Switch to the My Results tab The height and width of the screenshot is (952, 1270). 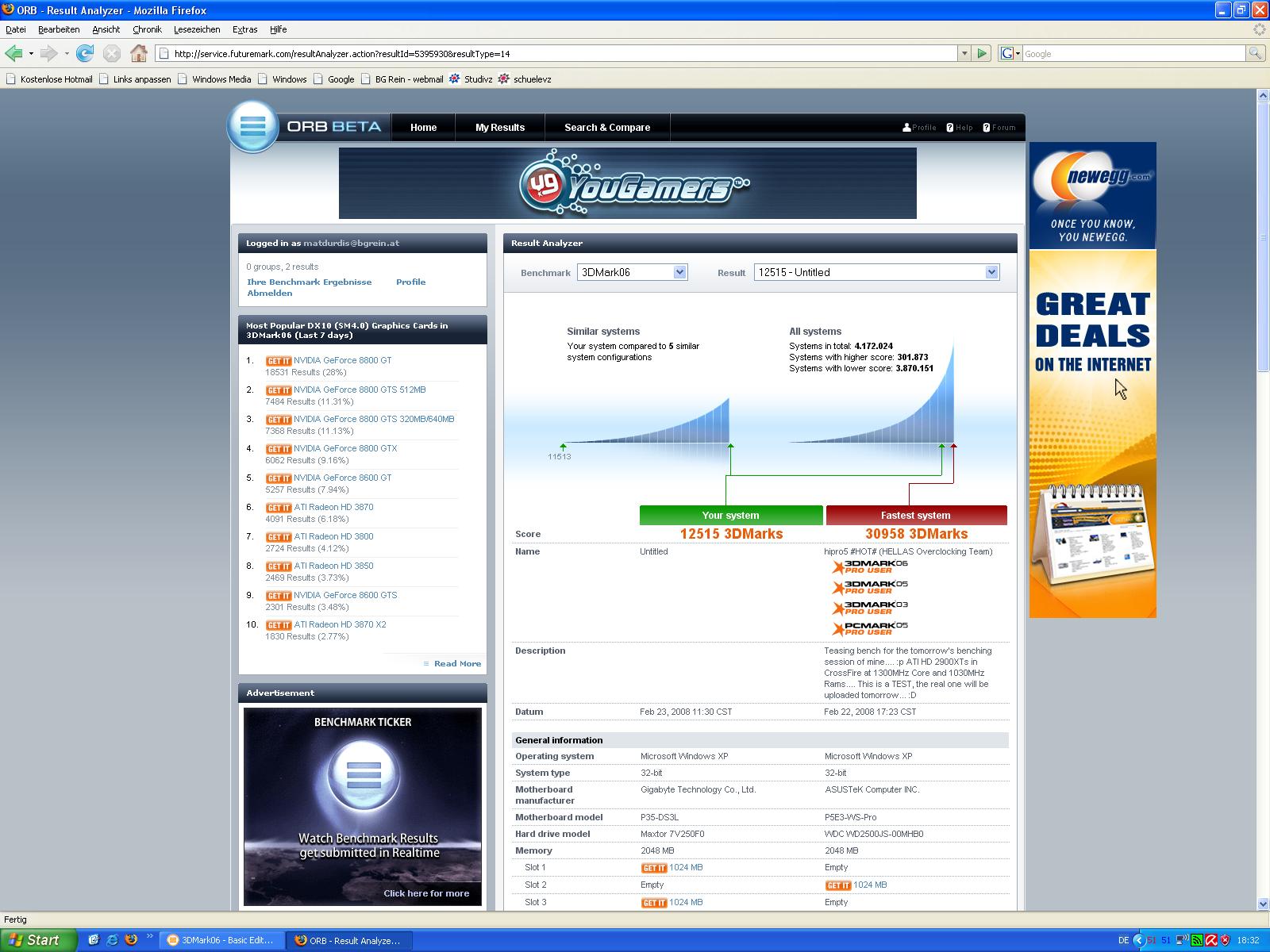pyautogui.click(x=500, y=127)
